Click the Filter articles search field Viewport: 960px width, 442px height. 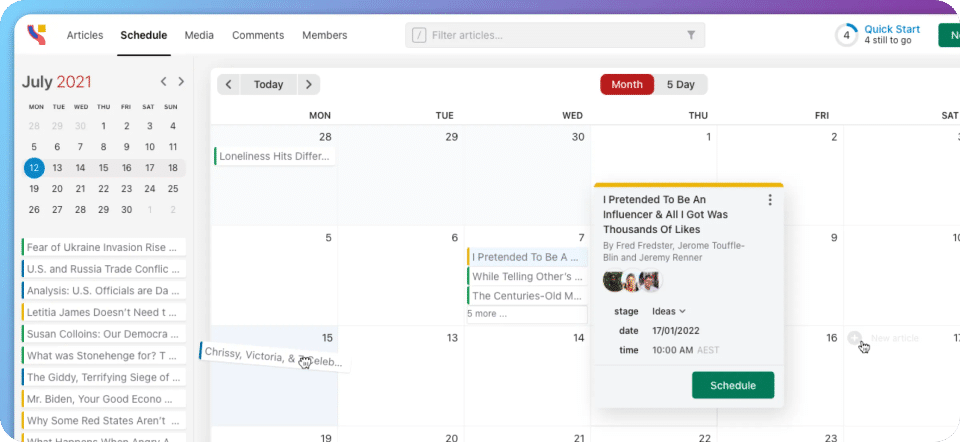click(555, 35)
